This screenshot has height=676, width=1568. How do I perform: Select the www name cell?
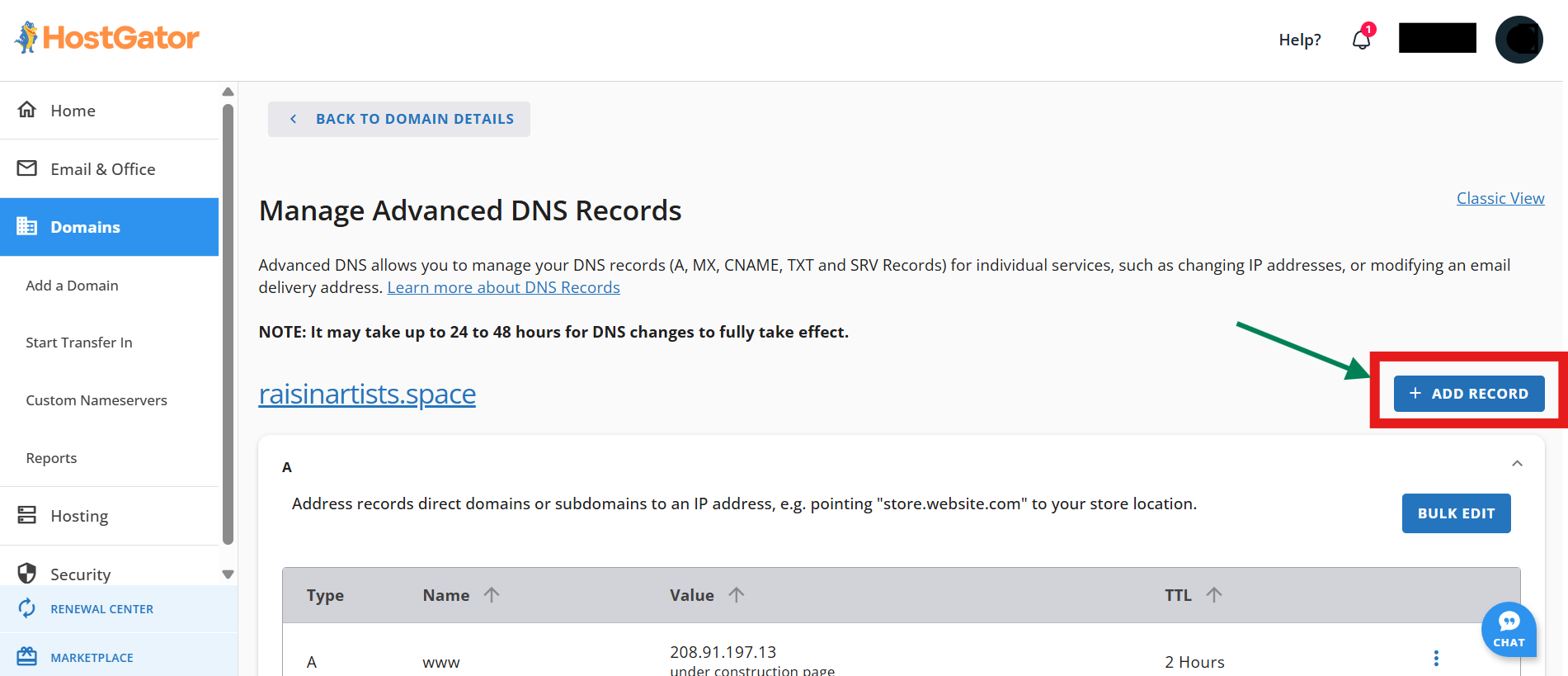coord(441,662)
